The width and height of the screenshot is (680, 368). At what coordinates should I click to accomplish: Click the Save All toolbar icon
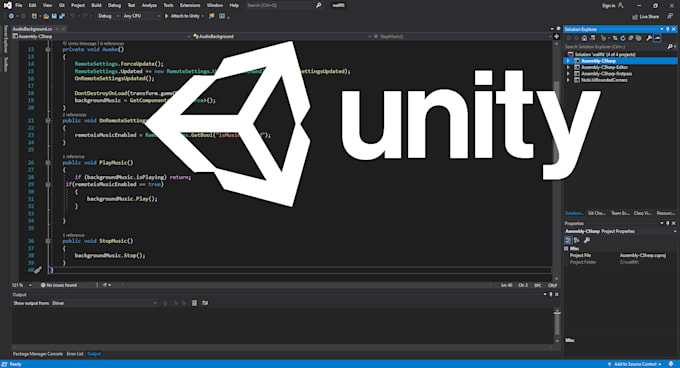(x=62, y=16)
